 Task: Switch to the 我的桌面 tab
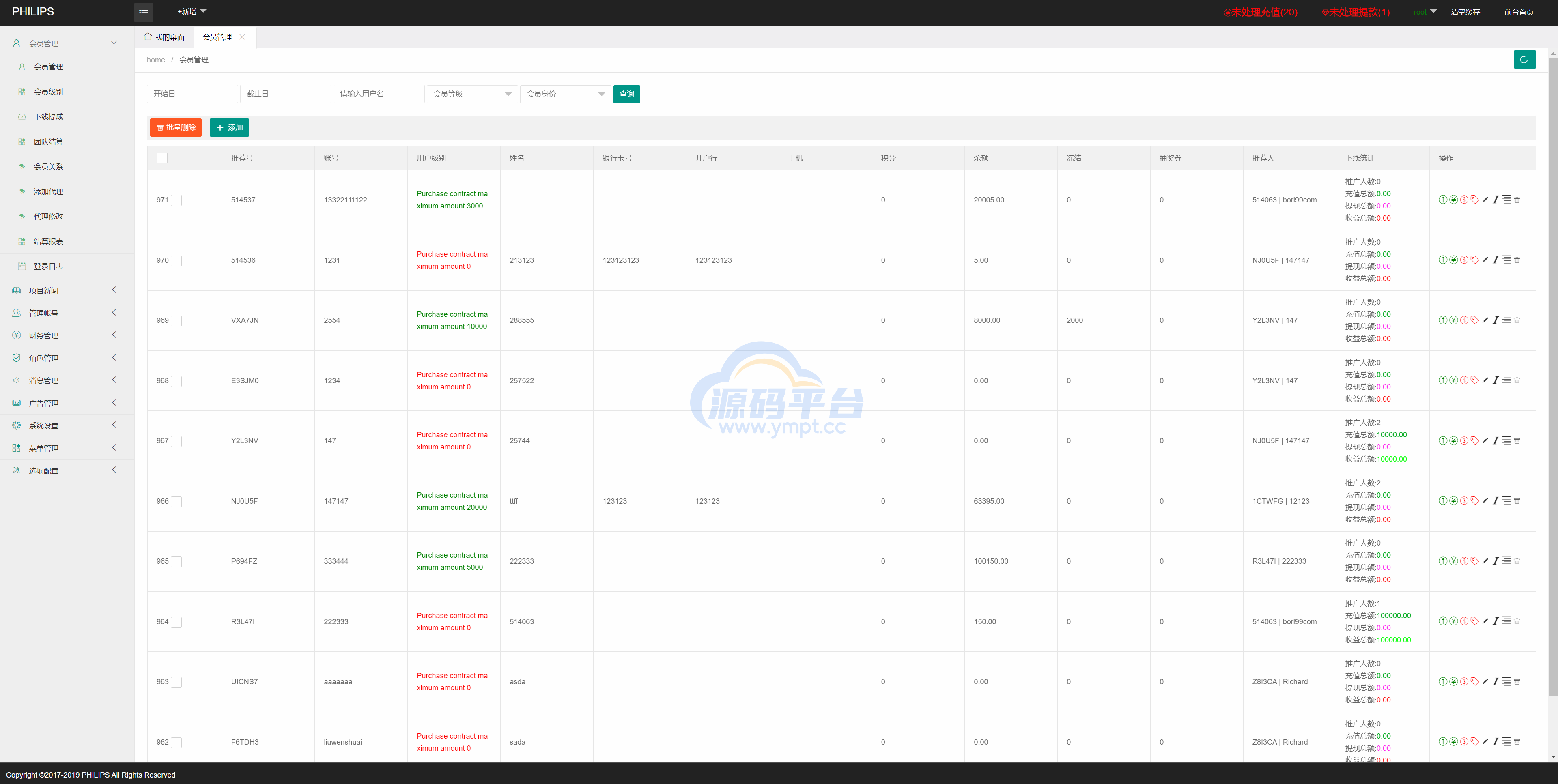[164, 37]
